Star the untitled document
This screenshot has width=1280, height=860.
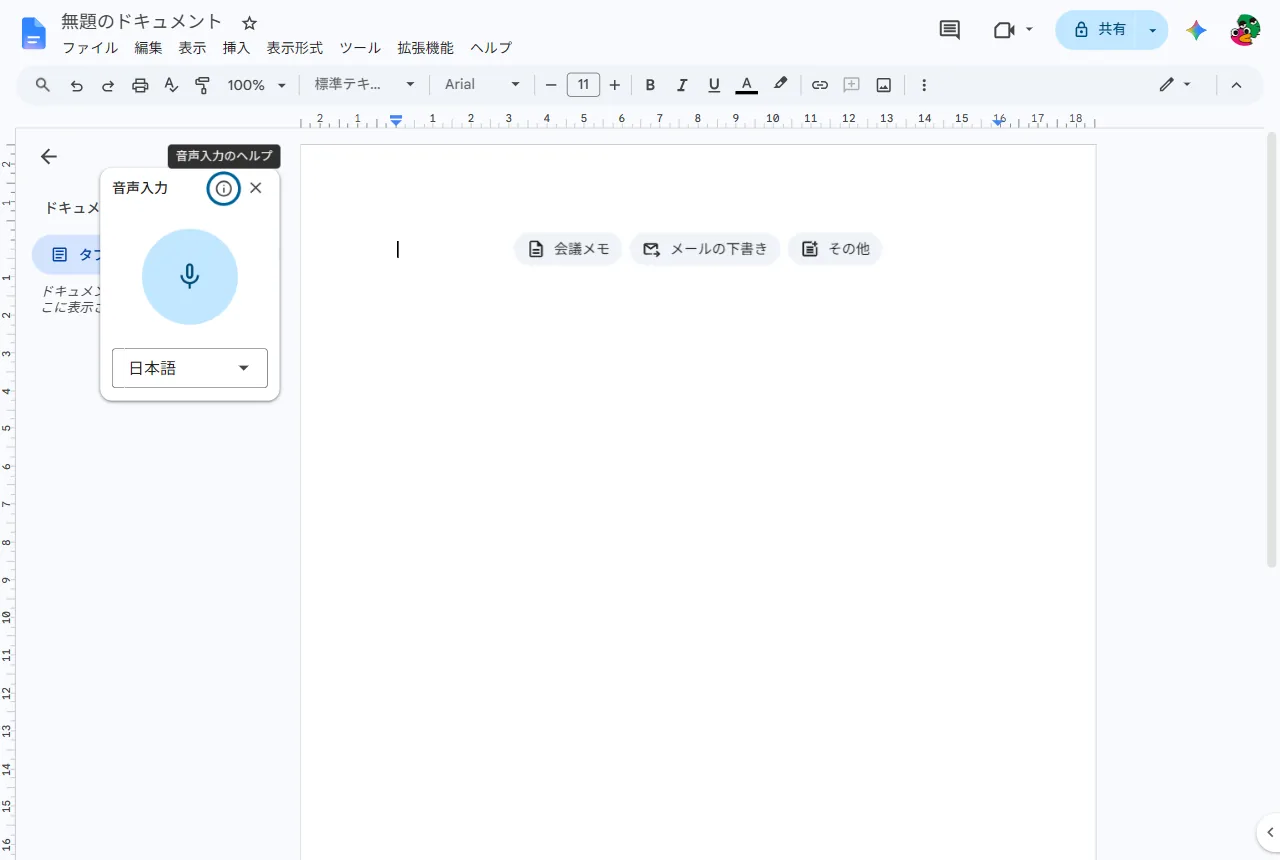coord(250,23)
